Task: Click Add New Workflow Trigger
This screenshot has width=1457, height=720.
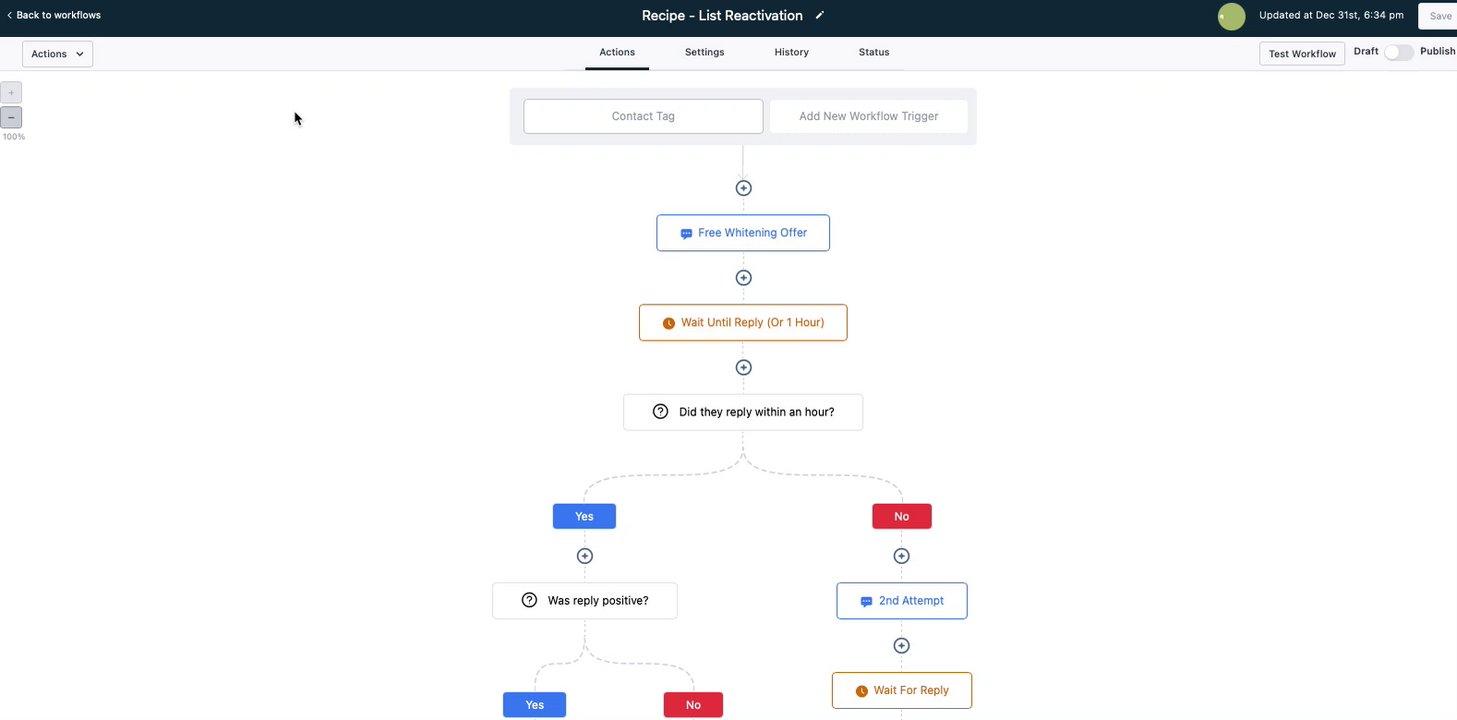Action: point(868,116)
